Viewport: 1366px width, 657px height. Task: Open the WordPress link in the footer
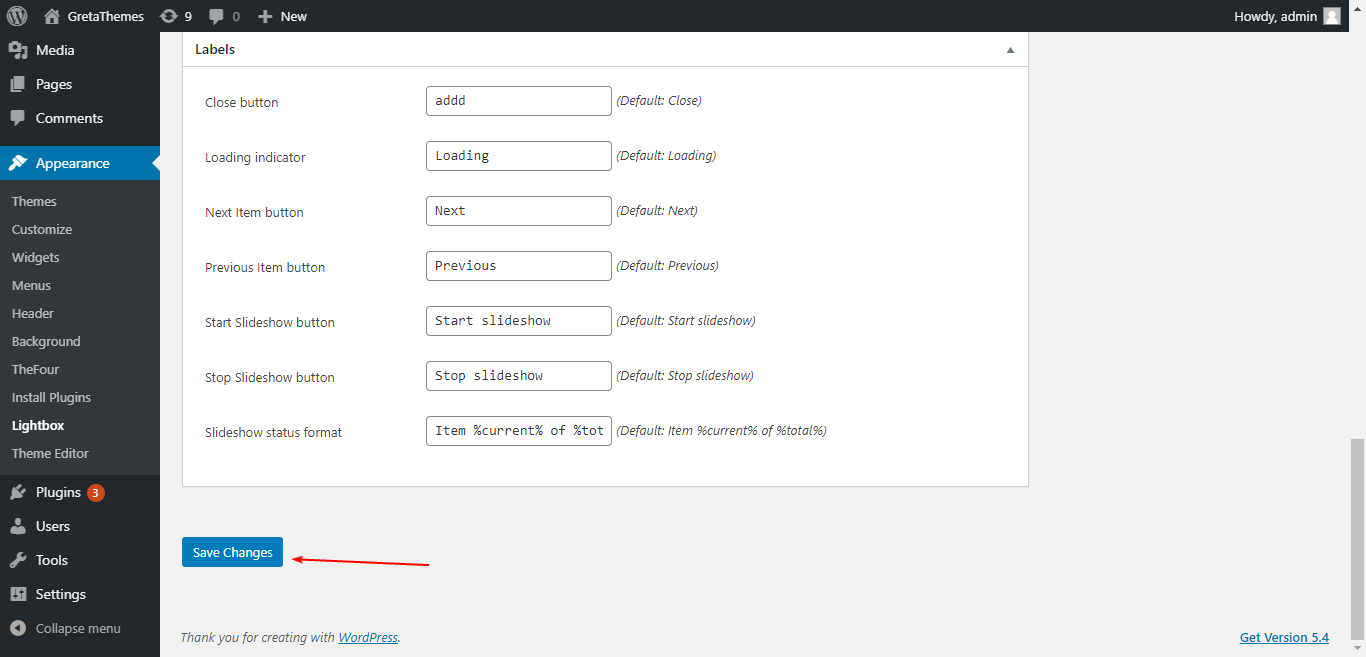pos(367,637)
